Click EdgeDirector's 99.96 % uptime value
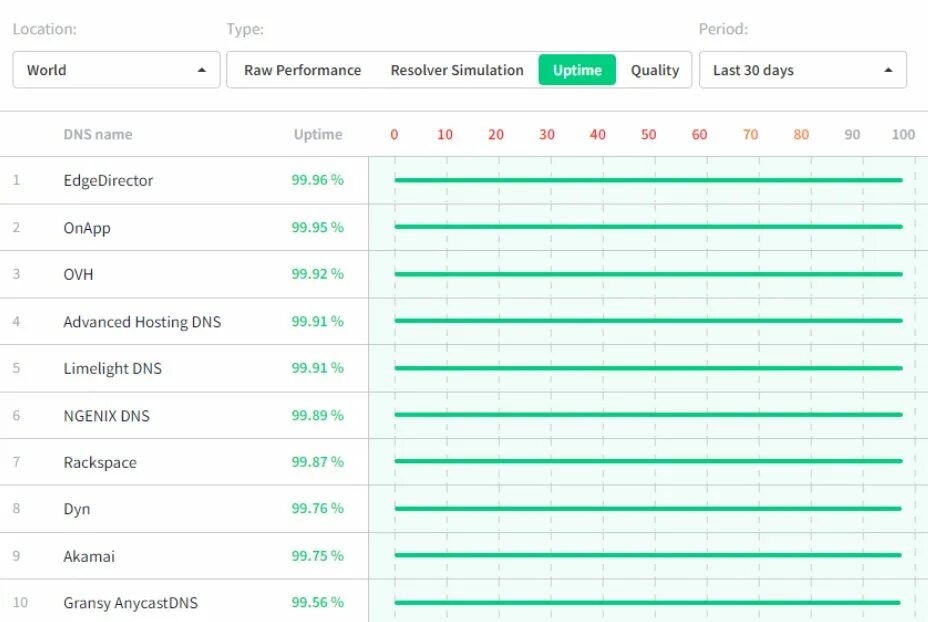Image resolution: width=928 pixels, height=622 pixels. coord(317,180)
